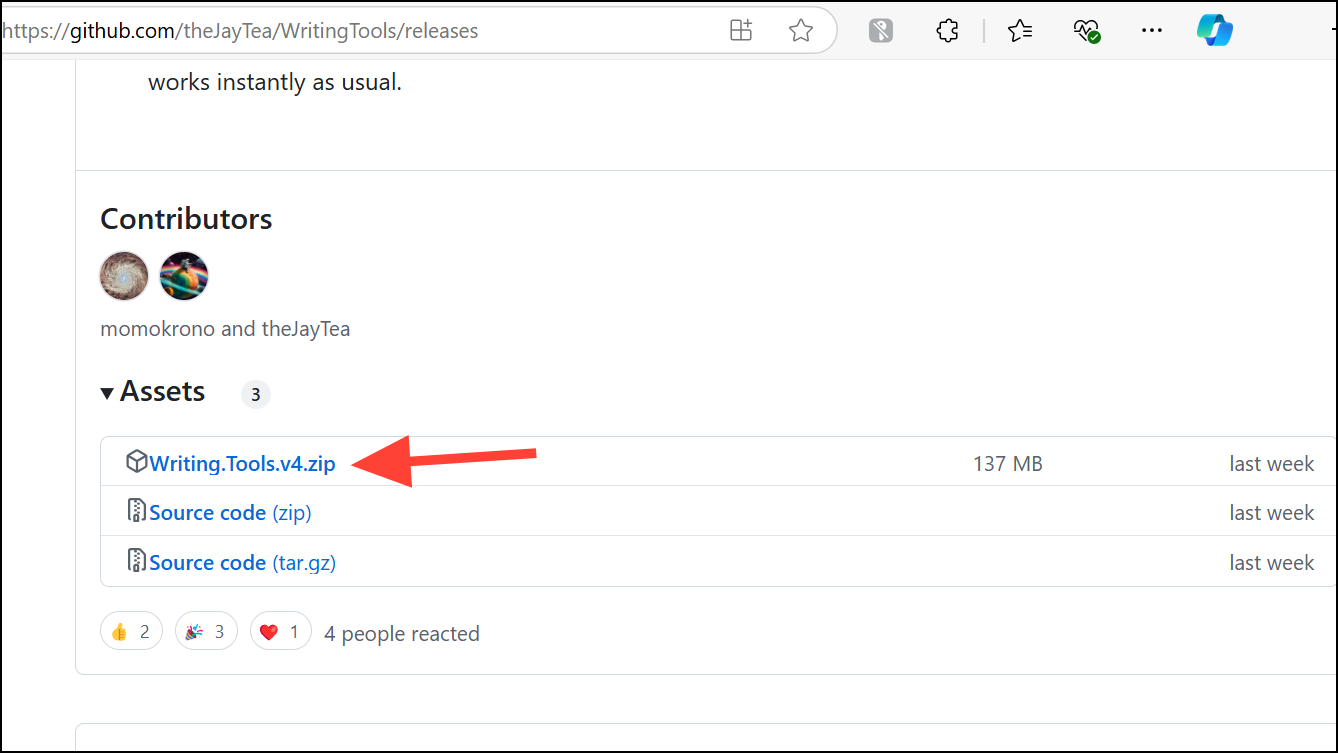Click the GitHub releases URL in address bar
Image resolution: width=1338 pixels, height=753 pixels.
pos(240,31)
